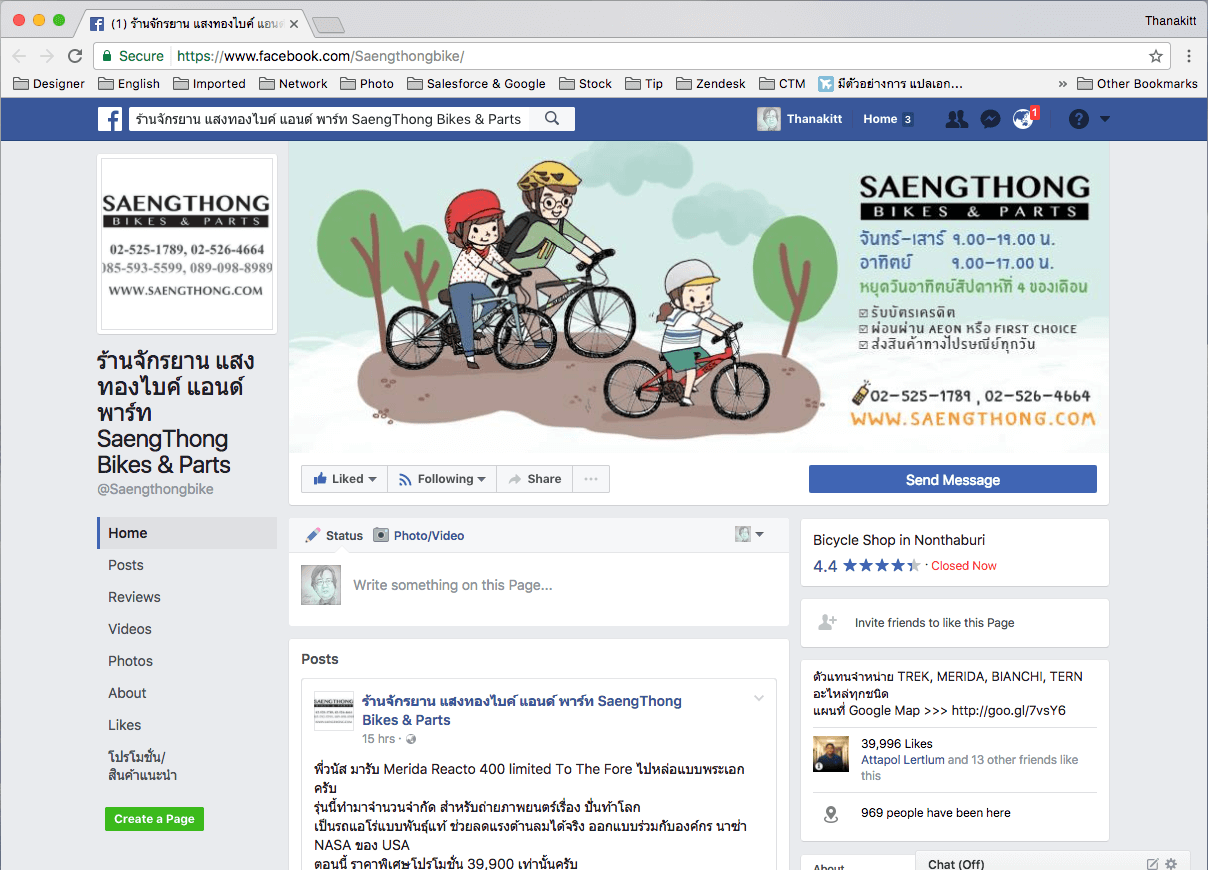Click the post author page name link
This screenshot has height=870, width=1208.
pos(521,710)
